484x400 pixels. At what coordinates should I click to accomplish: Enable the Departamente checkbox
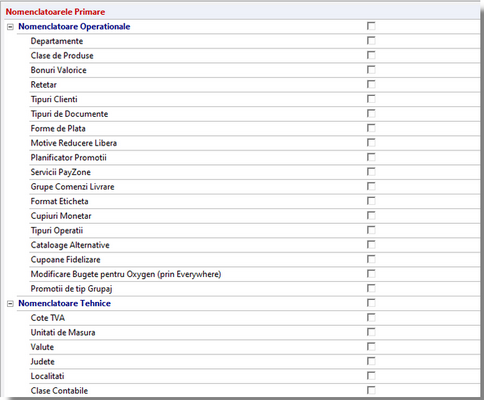click(371, 41)
